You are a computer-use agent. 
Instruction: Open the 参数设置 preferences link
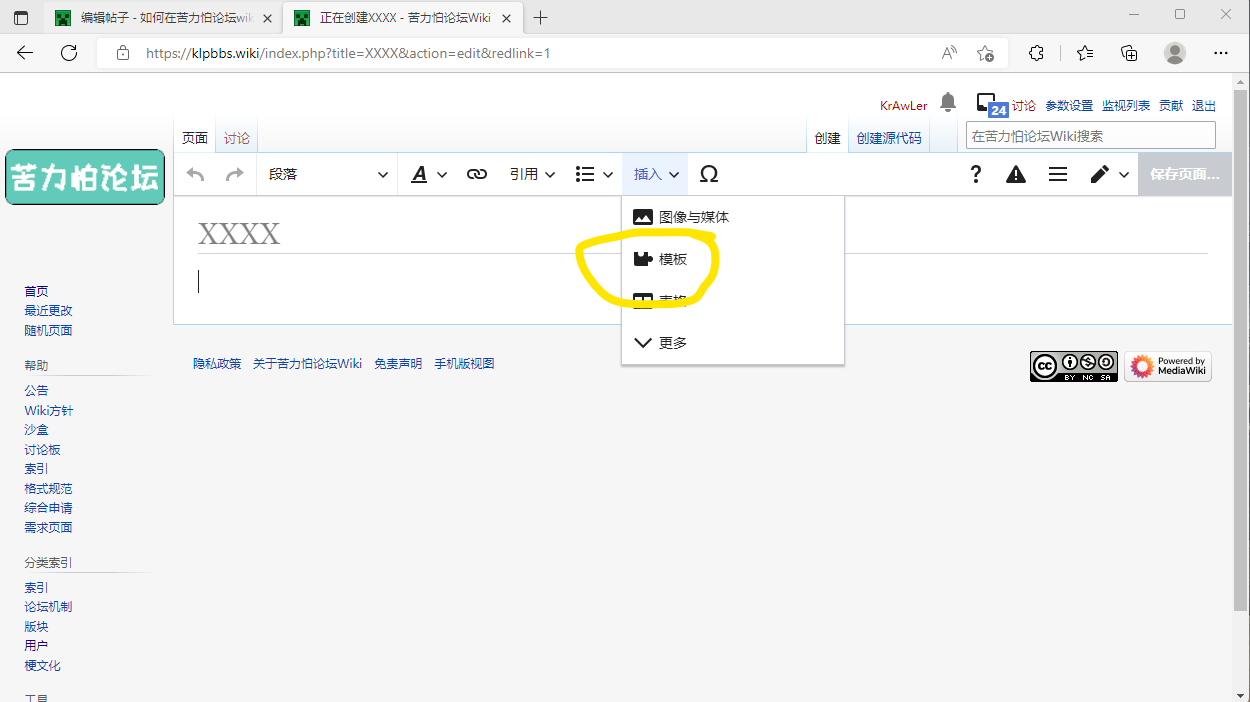coord(1069,106)
